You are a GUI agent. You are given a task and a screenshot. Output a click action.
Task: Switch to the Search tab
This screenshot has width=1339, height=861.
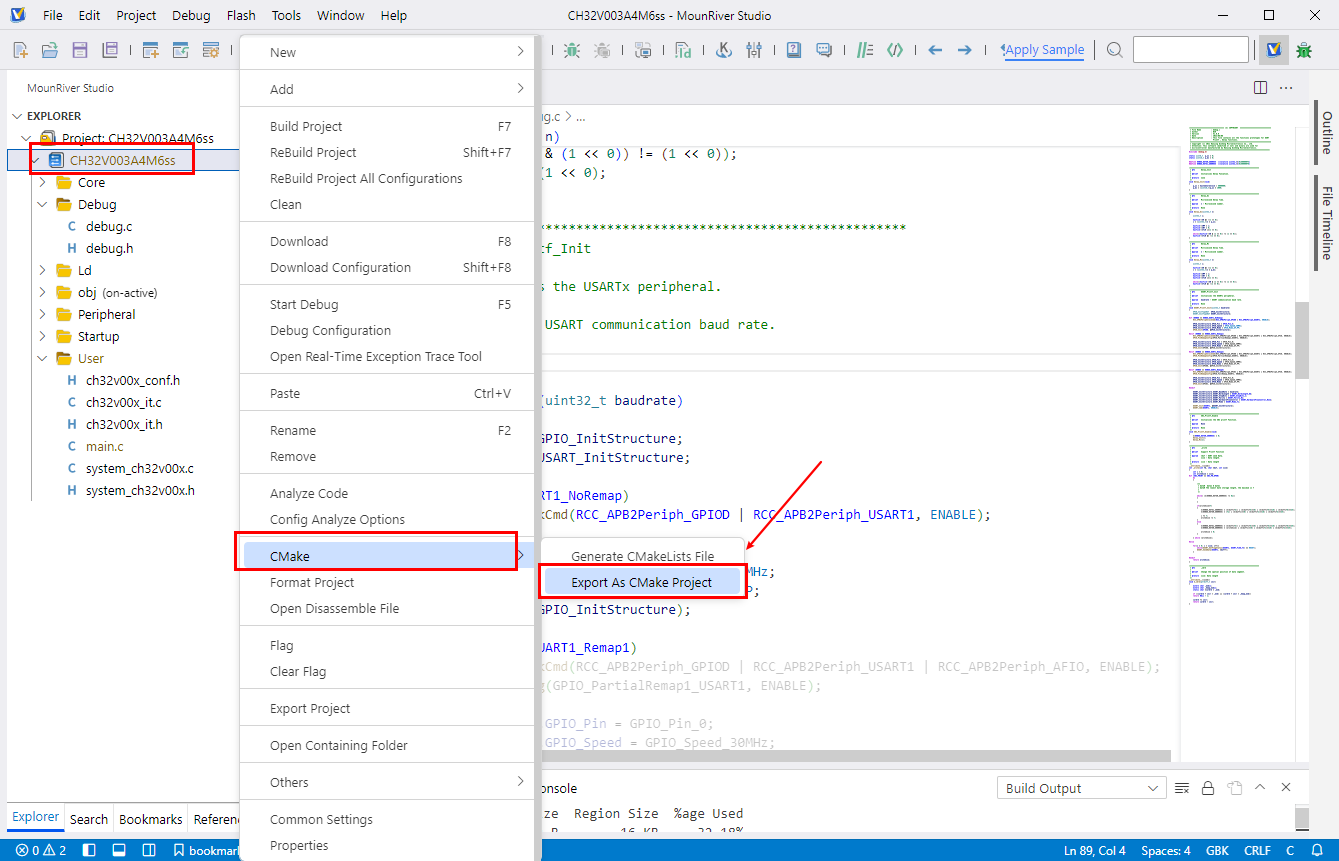pos(89,819)
